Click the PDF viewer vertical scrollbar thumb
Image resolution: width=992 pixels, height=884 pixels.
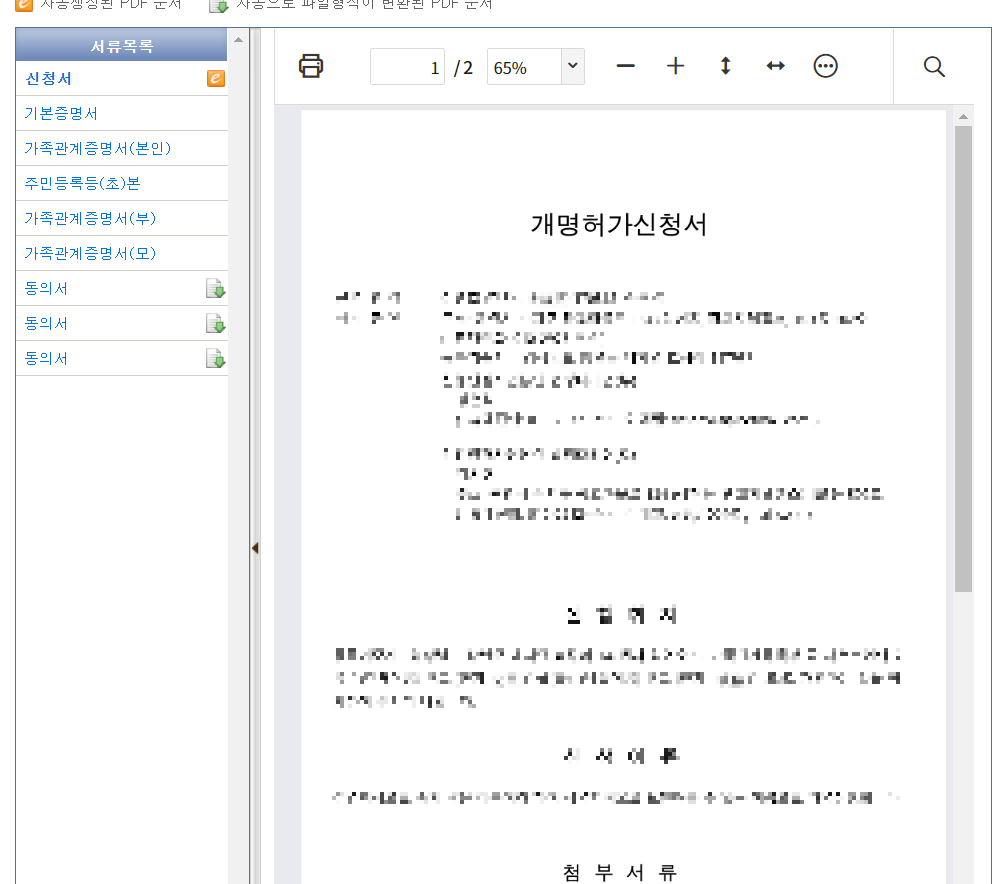click(963, 359)
